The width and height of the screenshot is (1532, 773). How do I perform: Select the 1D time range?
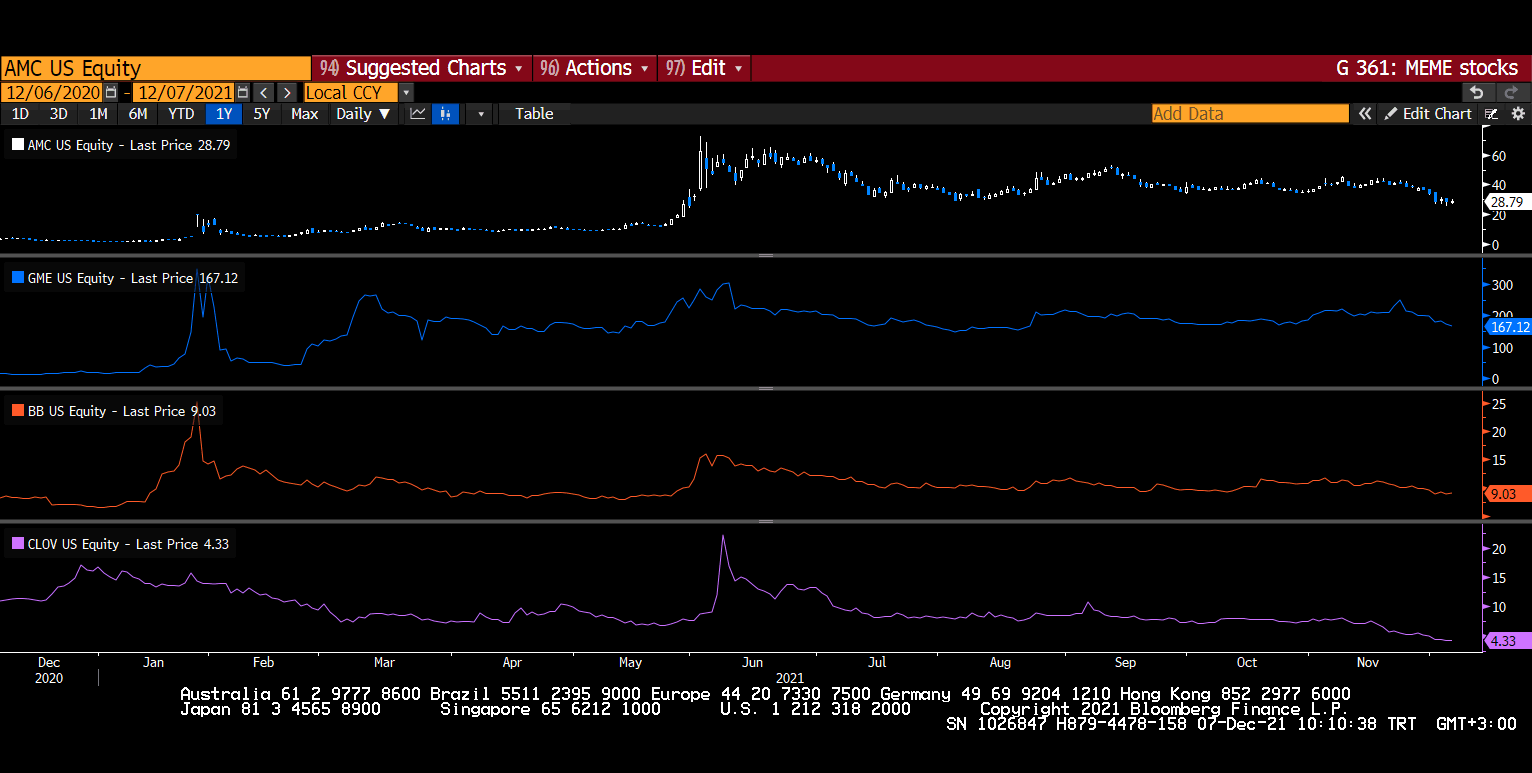(x=20, y=114)
